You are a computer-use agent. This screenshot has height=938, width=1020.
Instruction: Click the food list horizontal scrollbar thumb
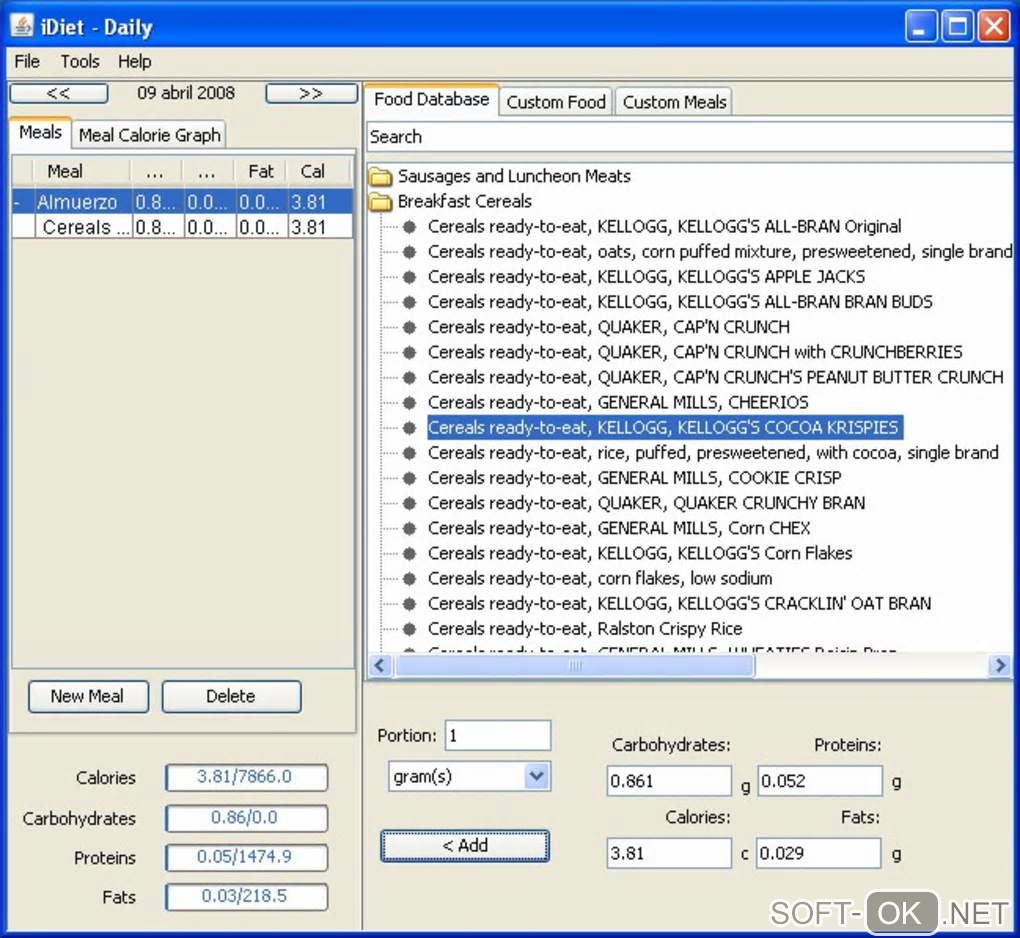574,665
